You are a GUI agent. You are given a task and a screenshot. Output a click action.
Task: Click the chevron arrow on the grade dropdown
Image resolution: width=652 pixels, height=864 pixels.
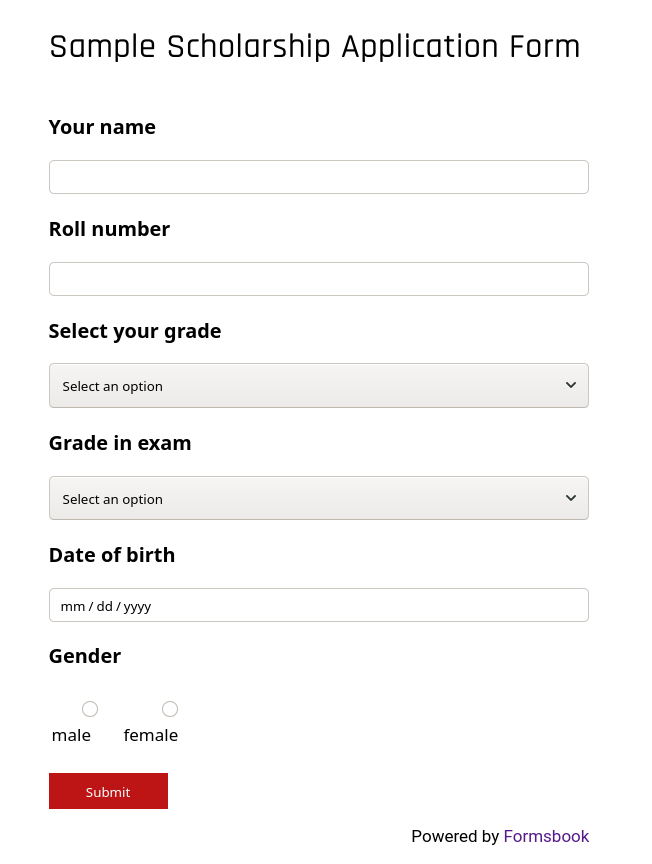(571, 385)
